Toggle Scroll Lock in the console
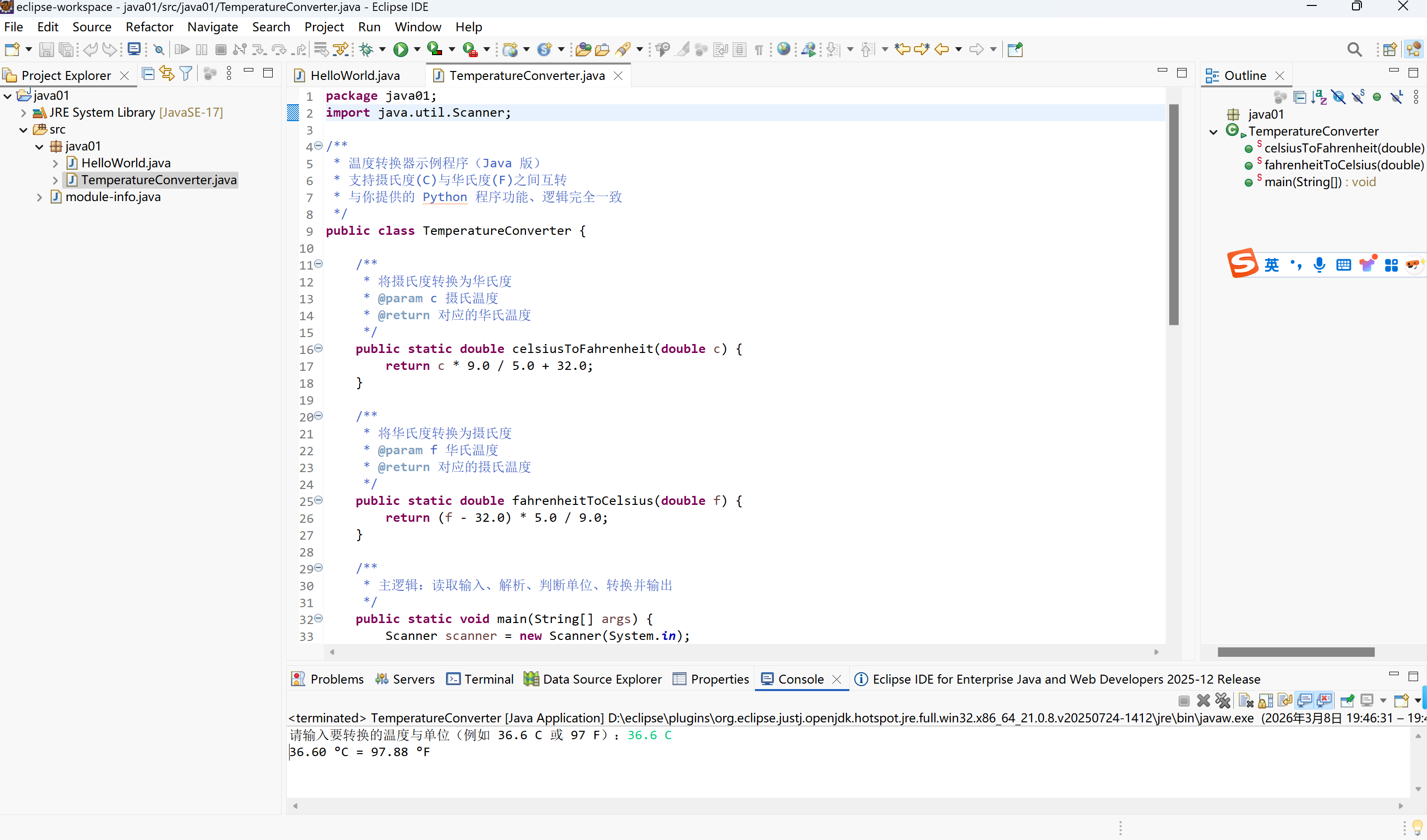Image resolution: width=1427 pixels, height=840 pixels. click(1265, 701)
